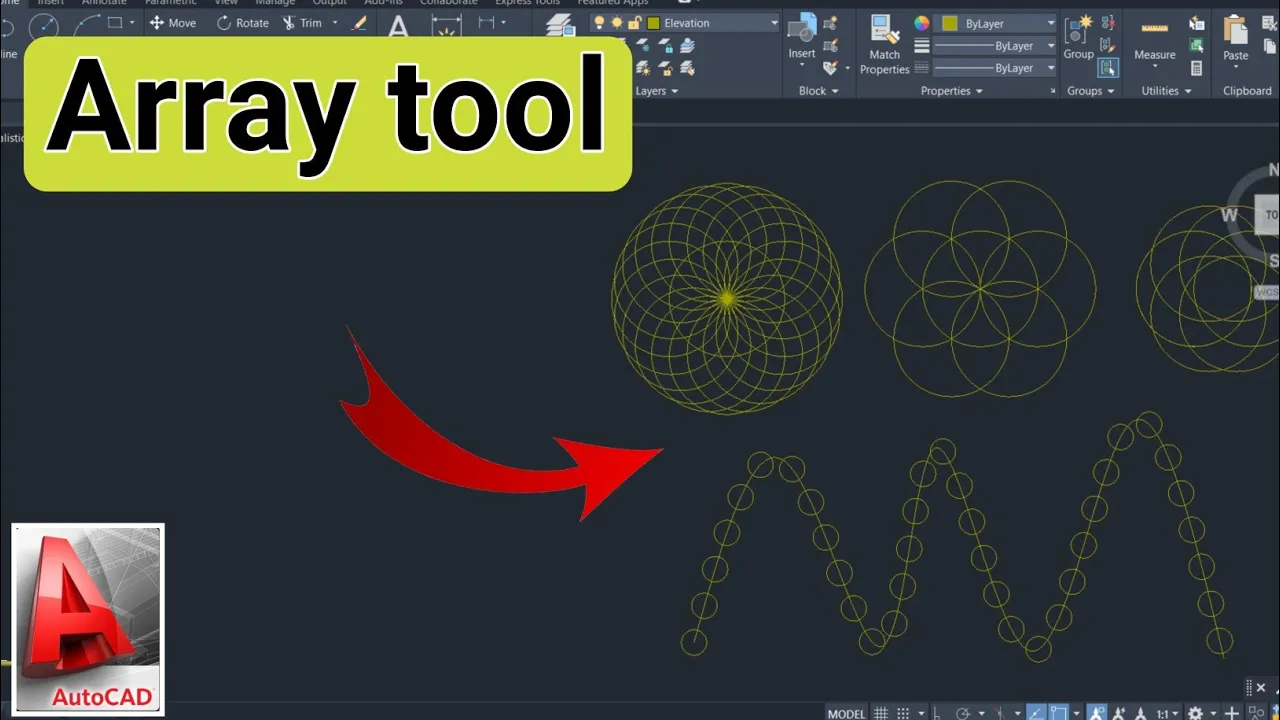Open the dropdown arrow beside Rectangle tool
This screenshot has width=1280, height=720.
(132, 22)
